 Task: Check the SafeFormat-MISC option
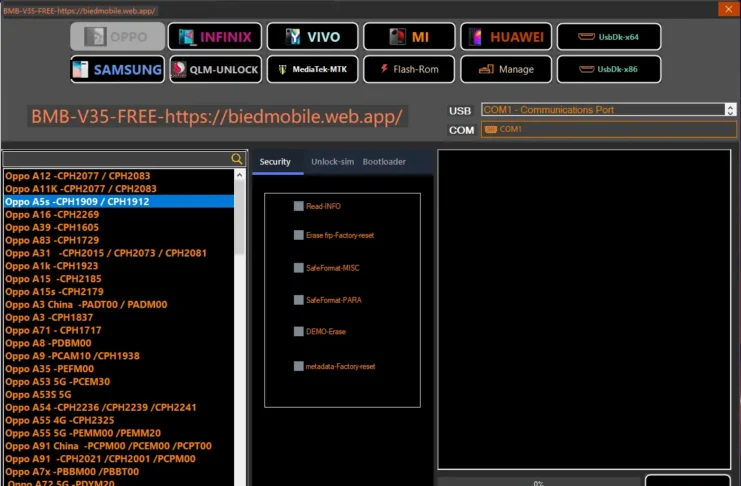299,268
